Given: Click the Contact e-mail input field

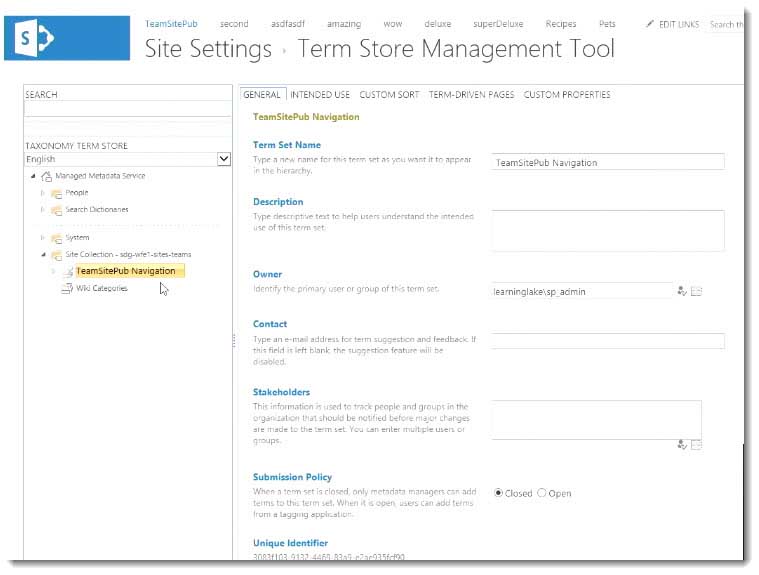Looking at the screenshot, I should pyautogui.click(x=608, y=341).
